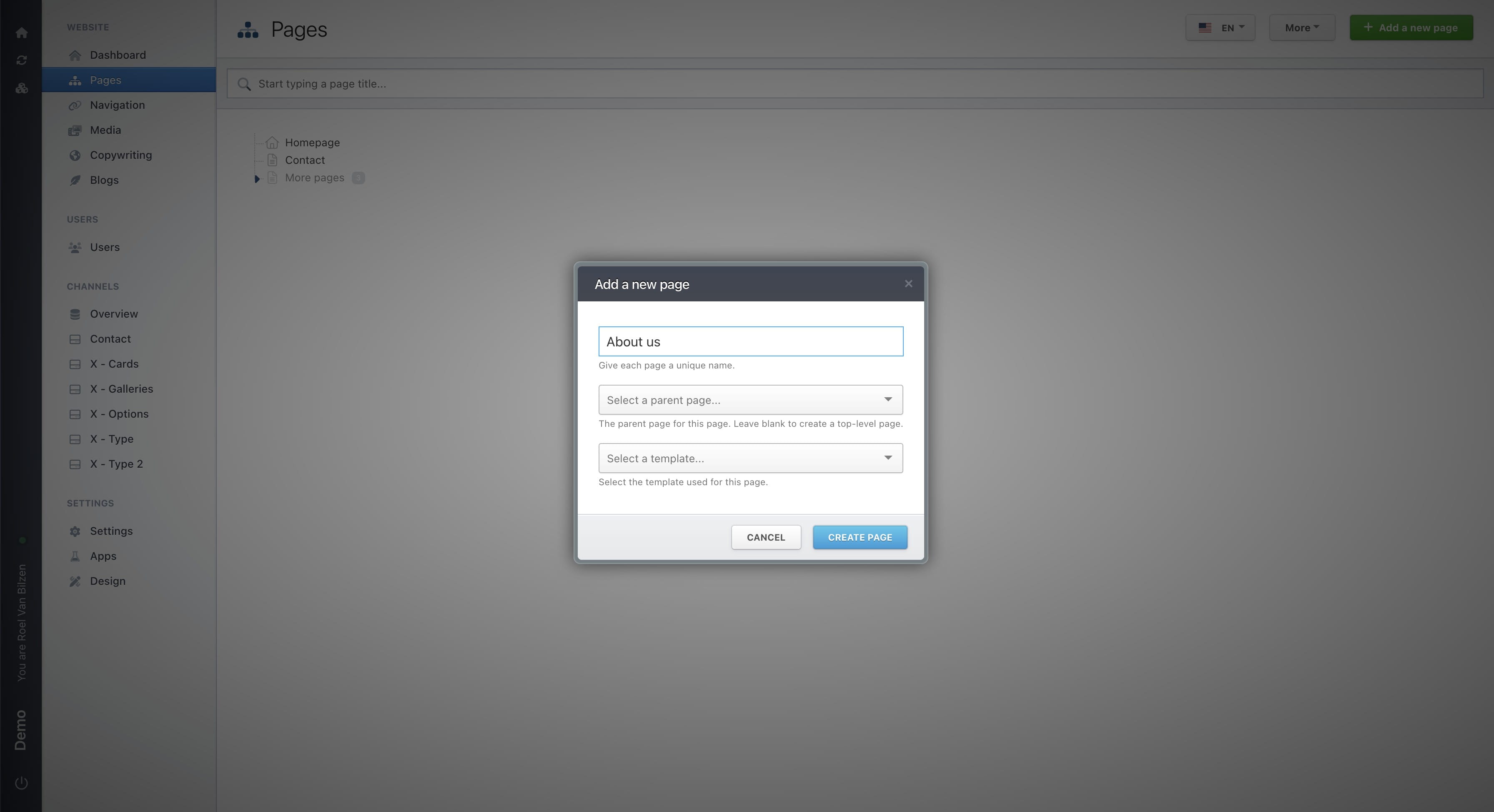
Task: Click the power icon at bottom left
Action: [21, 782]
